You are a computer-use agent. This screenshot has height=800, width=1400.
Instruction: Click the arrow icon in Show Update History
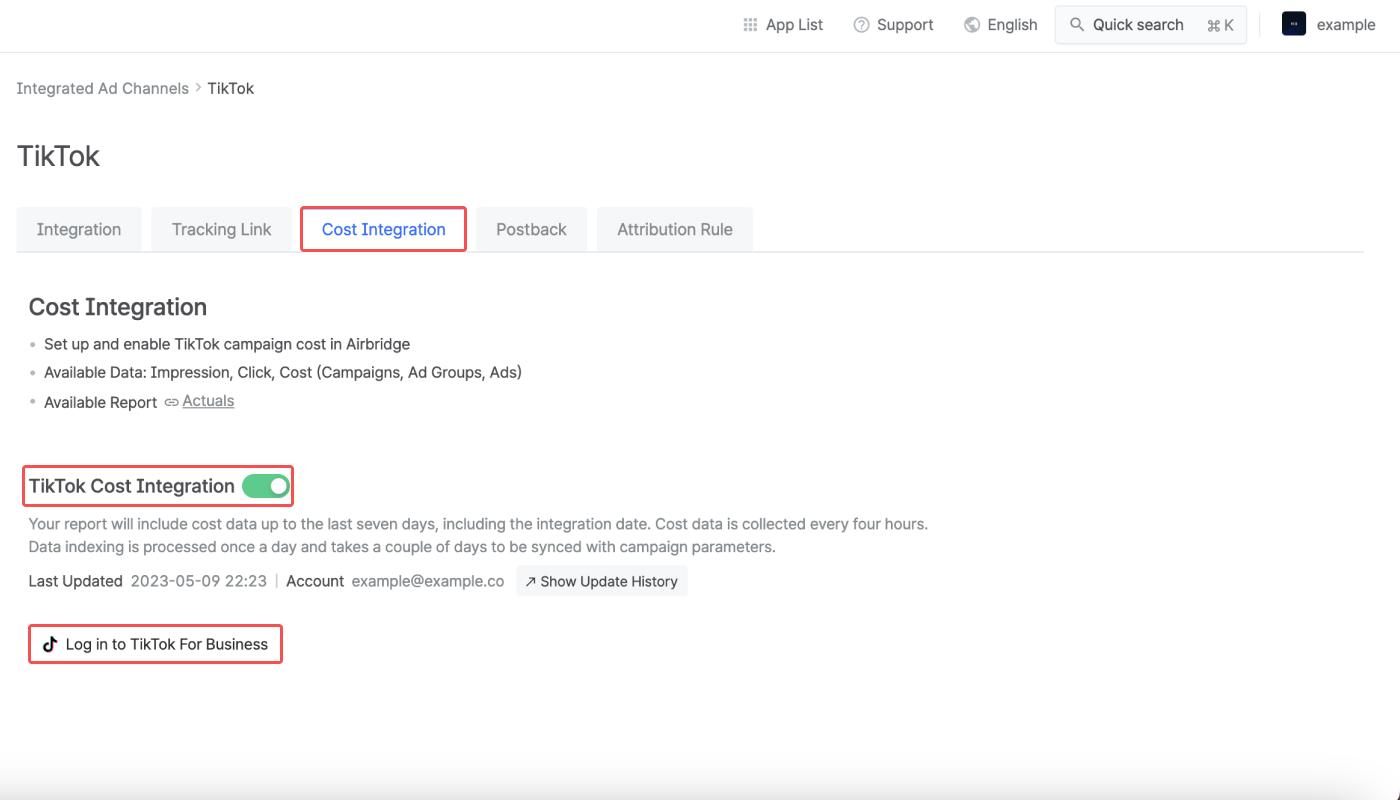531,581
